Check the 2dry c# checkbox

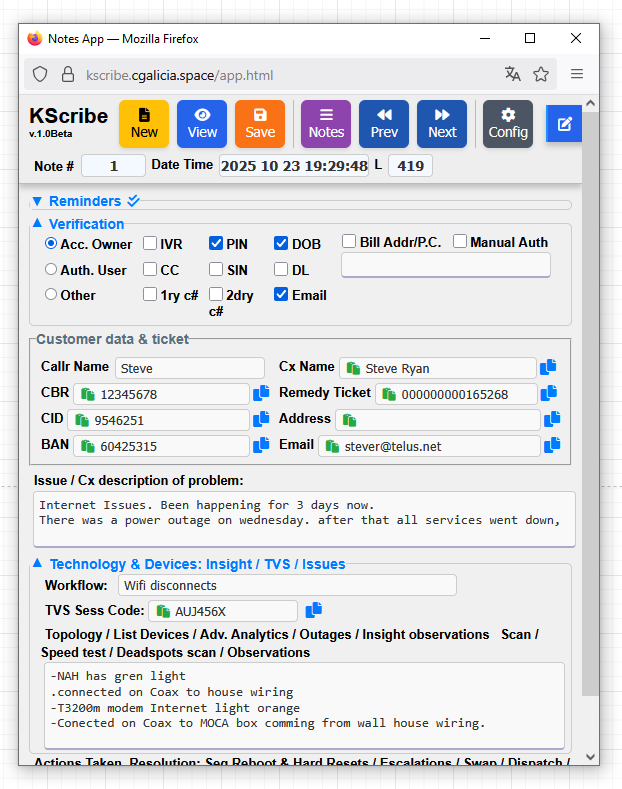pos(216,294)
